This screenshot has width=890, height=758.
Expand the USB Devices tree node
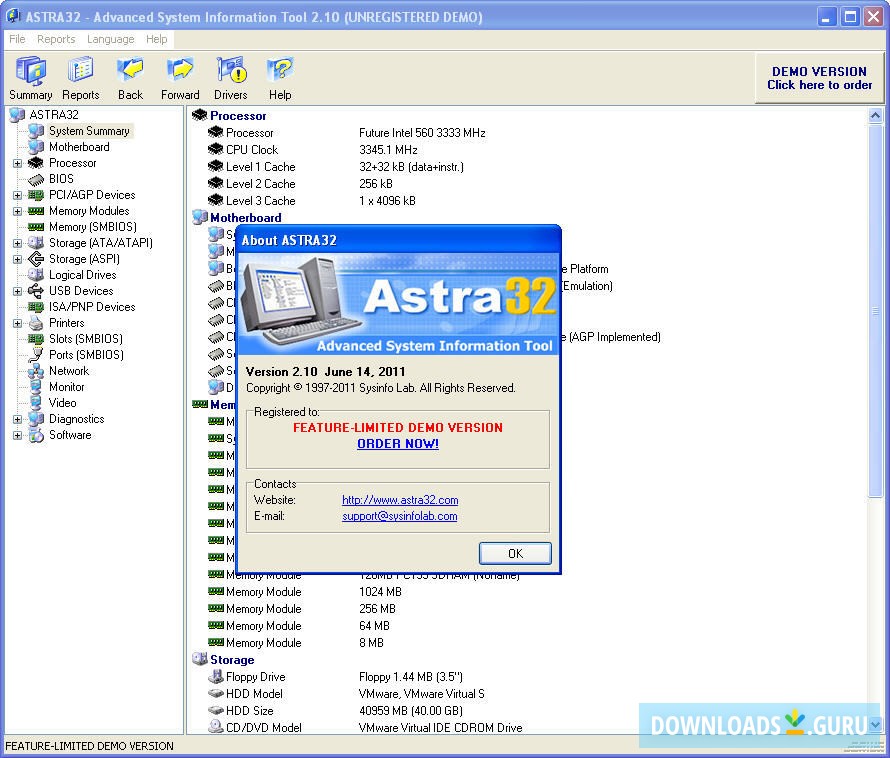coord(16,290)
